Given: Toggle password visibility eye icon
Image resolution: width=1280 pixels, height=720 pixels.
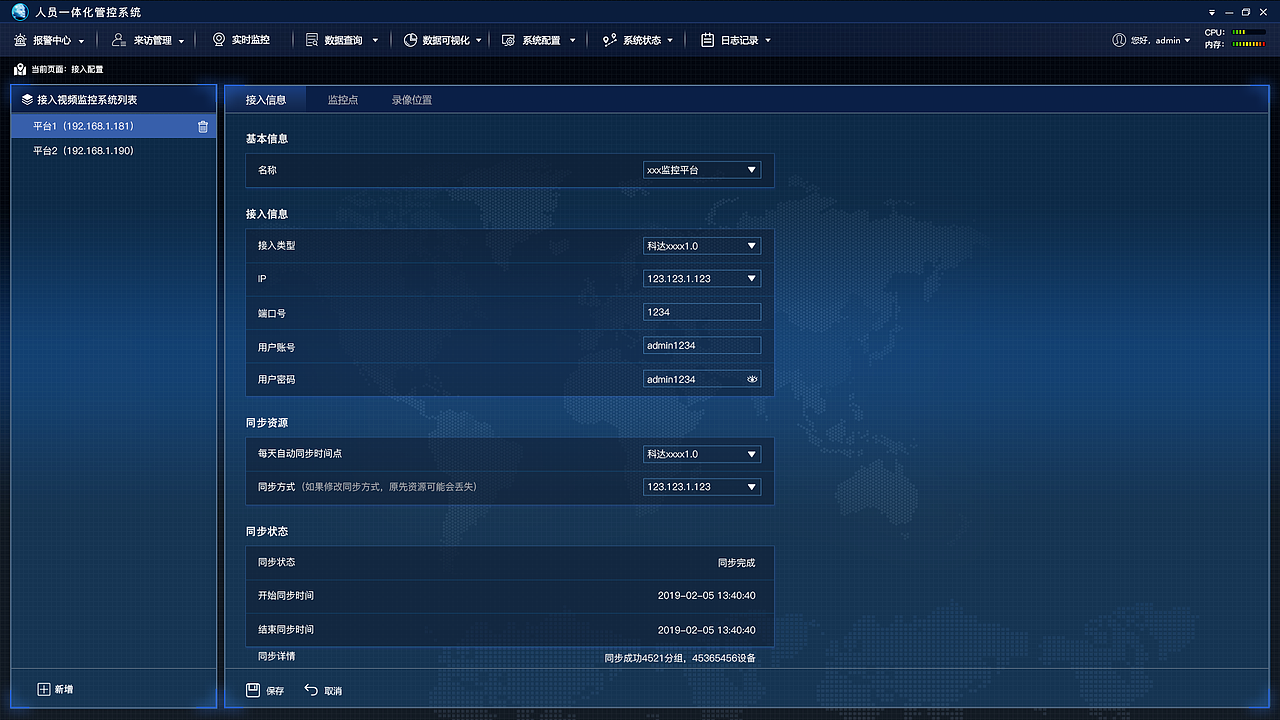Looking at the screenshot, I should point(753,379).
